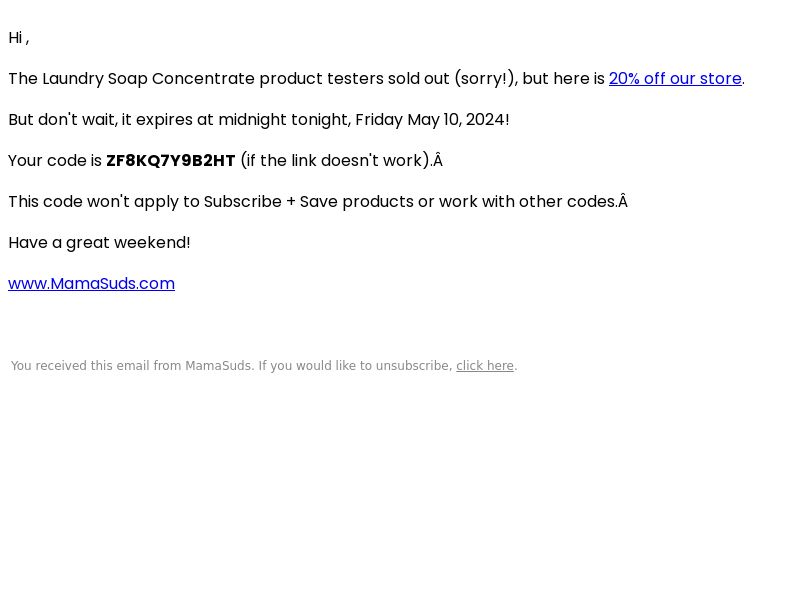
Task: Click the 'But don't wait' text
Action: (63, 120)
